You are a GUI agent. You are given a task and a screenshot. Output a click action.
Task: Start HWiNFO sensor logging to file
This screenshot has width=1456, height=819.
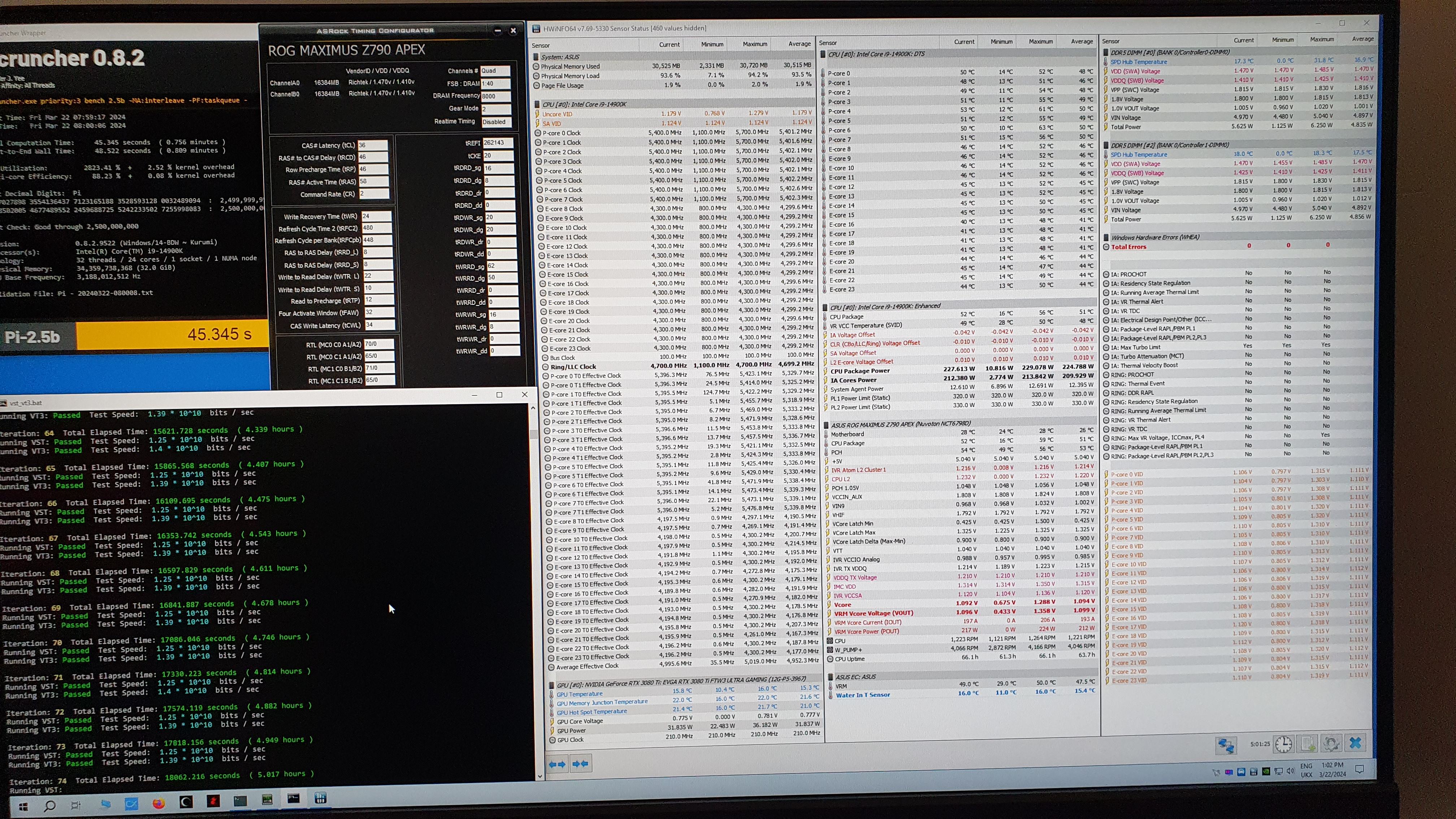click(1308, 744)
